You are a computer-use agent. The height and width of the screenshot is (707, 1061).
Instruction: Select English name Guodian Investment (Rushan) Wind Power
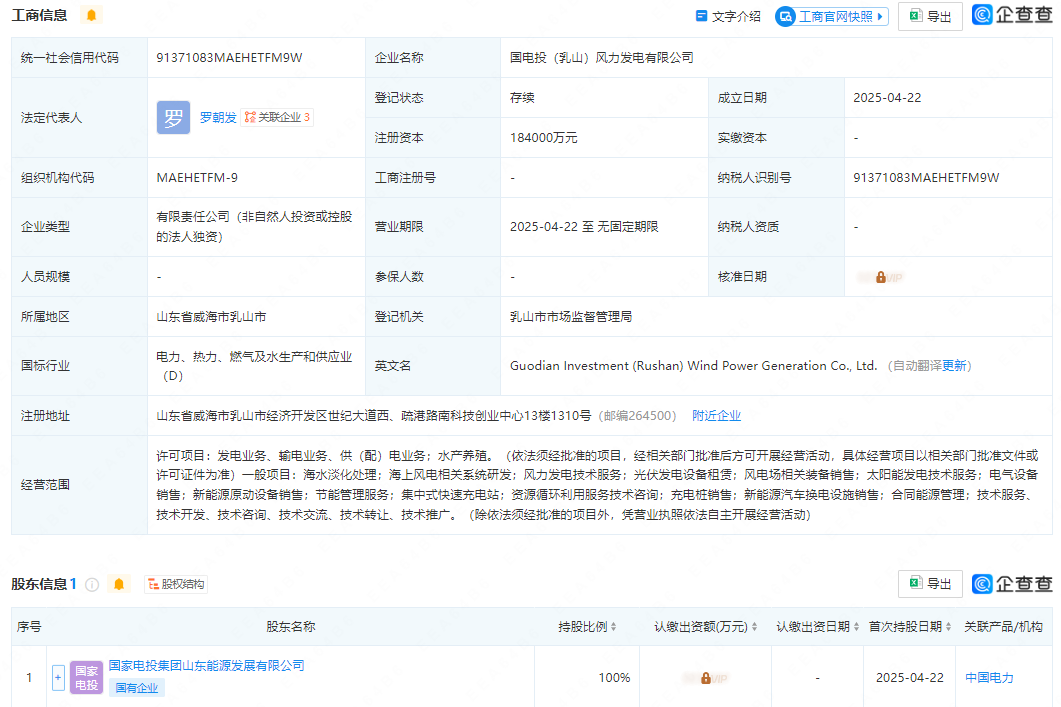click(693, 366)
